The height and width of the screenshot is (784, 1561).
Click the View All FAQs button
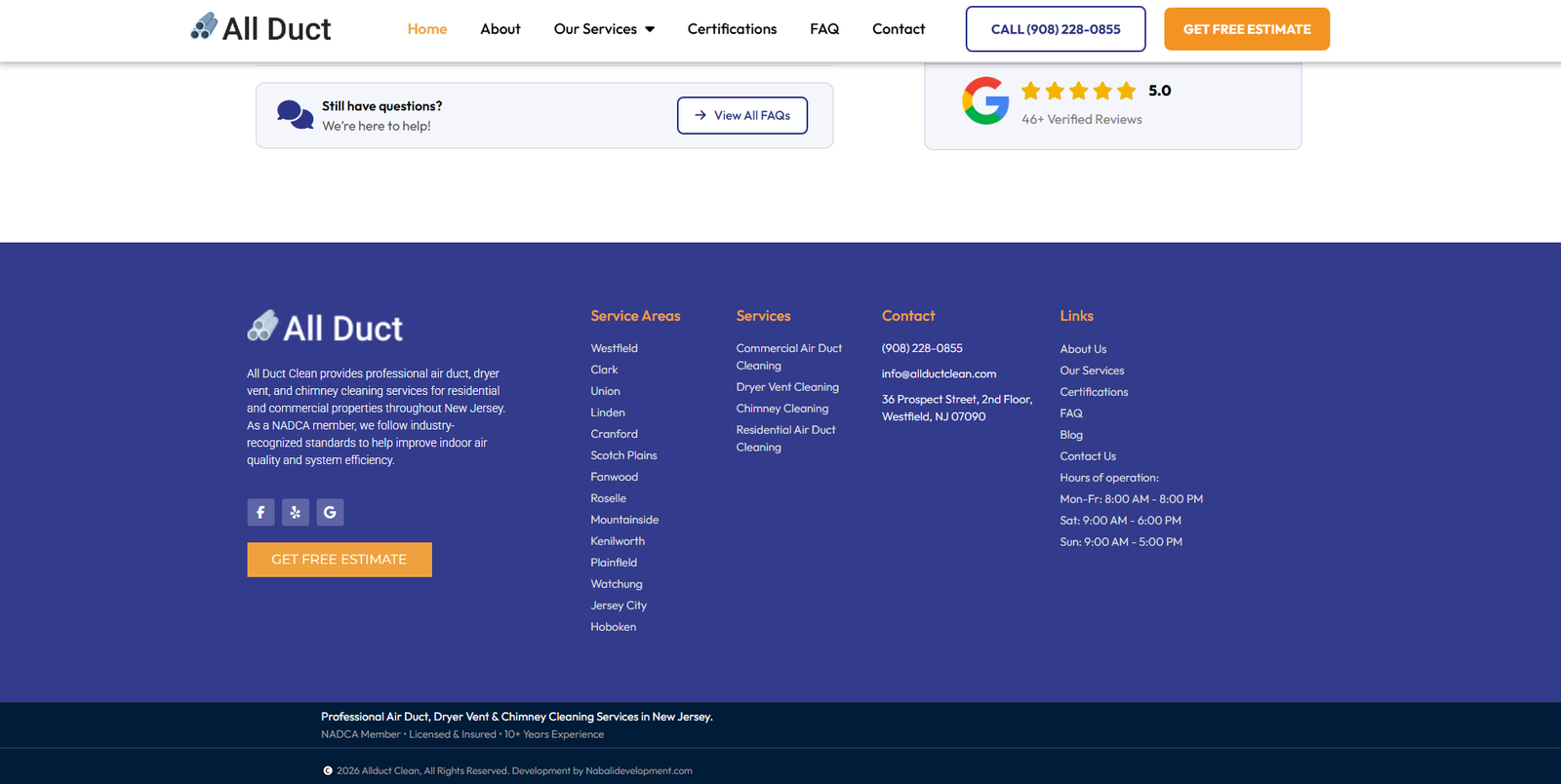(742, 115)
